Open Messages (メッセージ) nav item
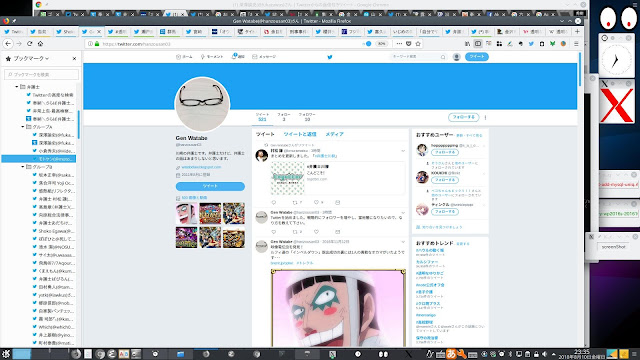 pyautogui.click(x=264, y=57)
